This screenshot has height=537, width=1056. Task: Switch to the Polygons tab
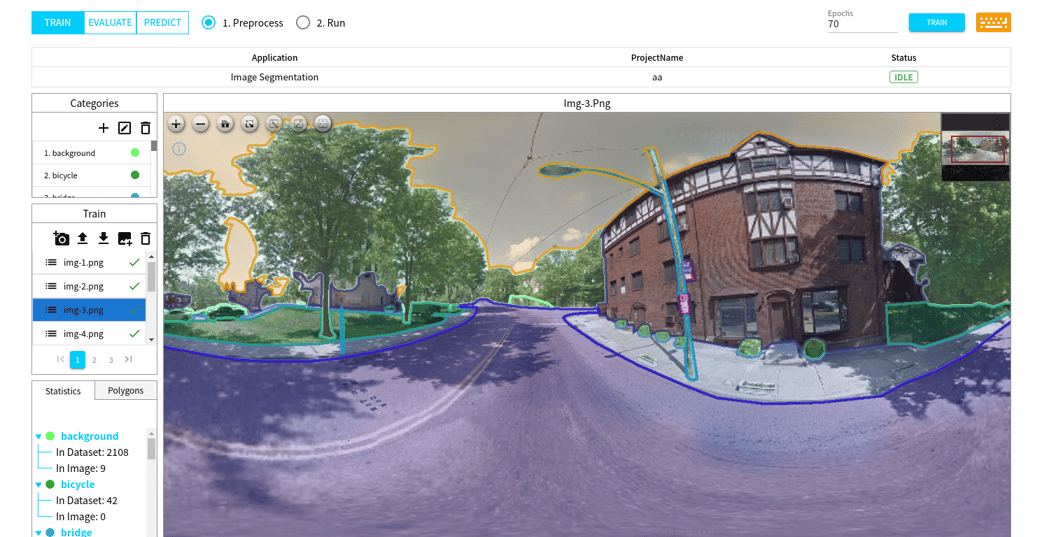click(126, 390)
